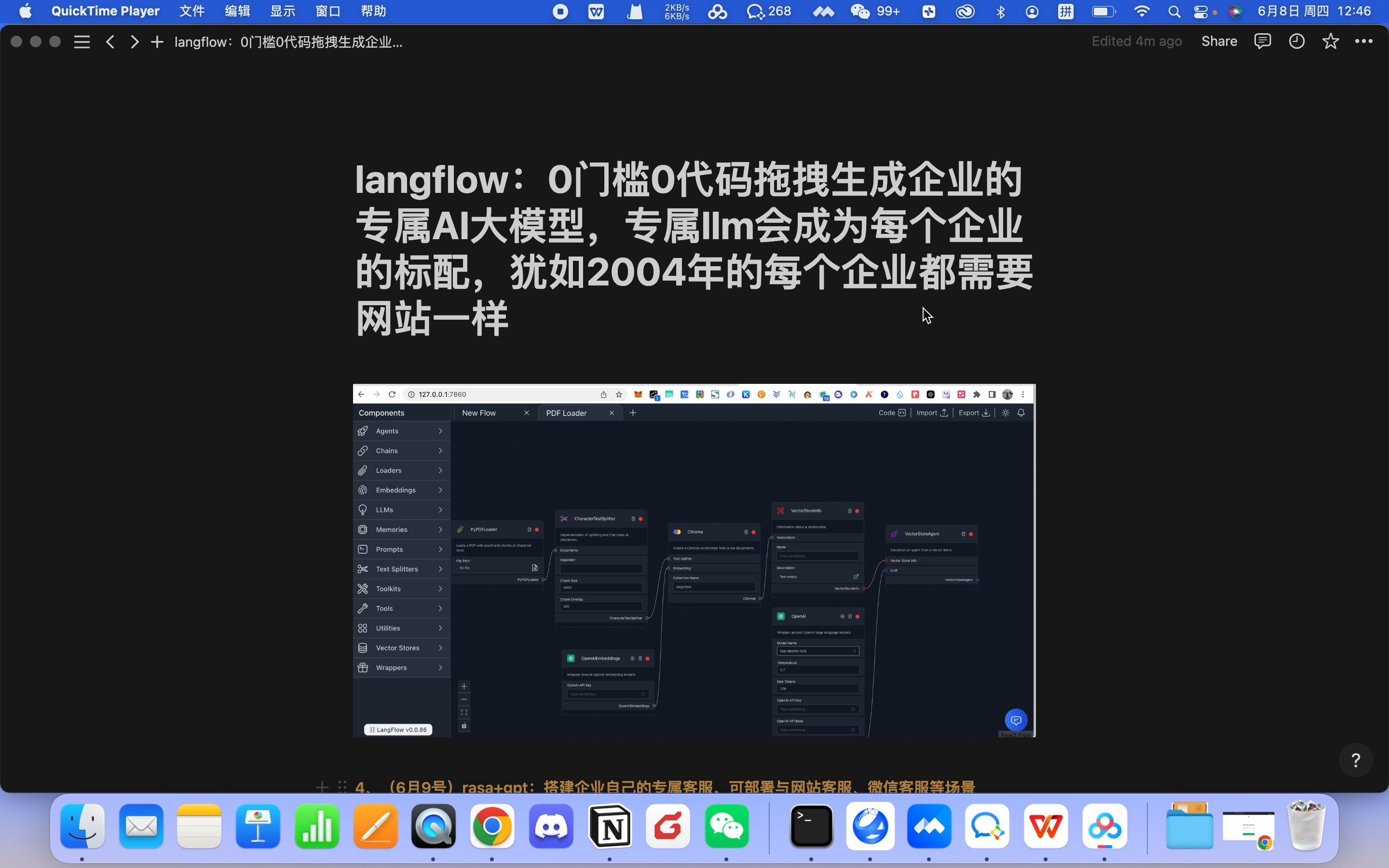
Task: Open the Creative Cloud menu bar icon
Action: pos(965,12)
